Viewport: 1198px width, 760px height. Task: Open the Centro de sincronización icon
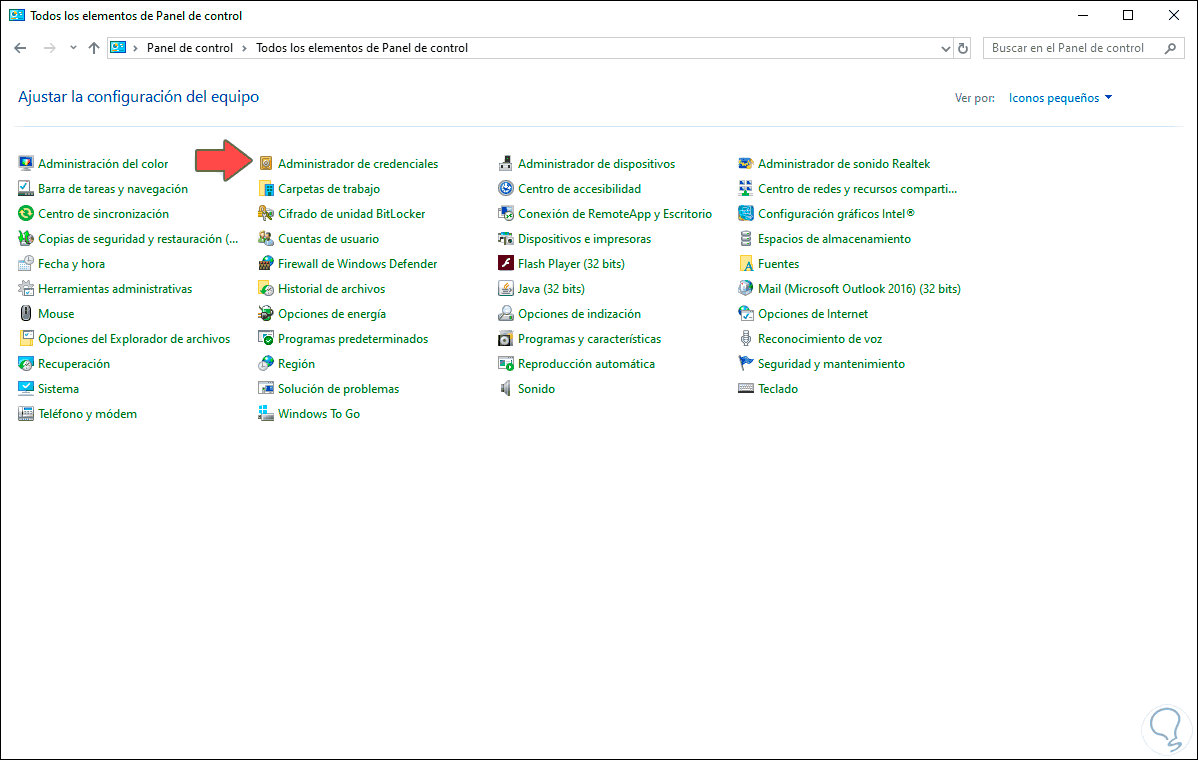pyautogui.click(x=26, y=214)
